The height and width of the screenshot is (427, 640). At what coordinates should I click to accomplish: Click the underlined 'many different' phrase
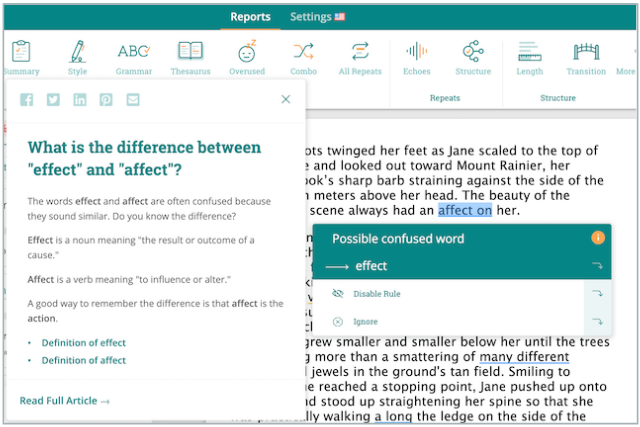pos(524,357)
